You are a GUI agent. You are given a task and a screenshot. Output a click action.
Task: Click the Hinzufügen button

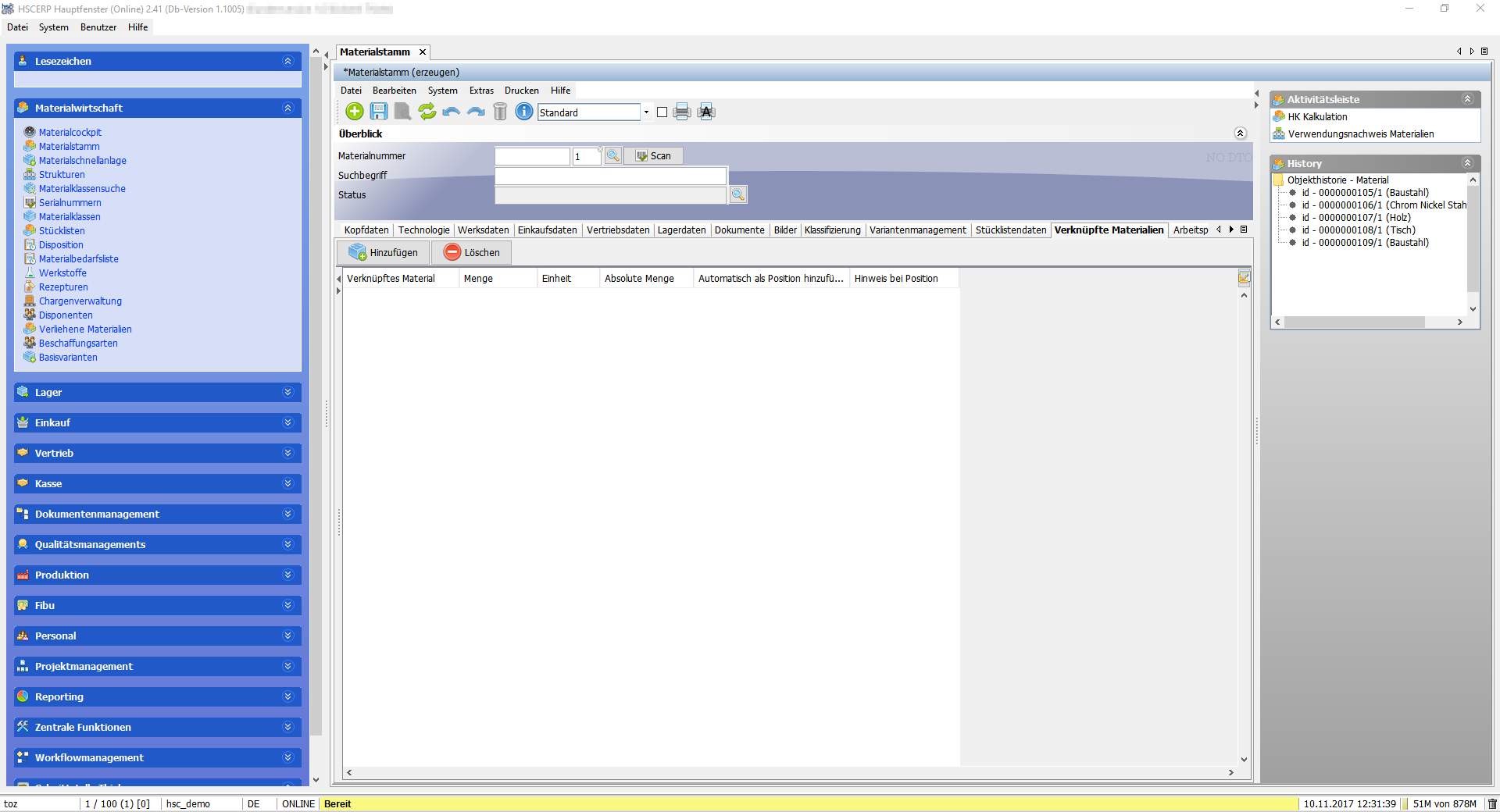click(384, 252)
